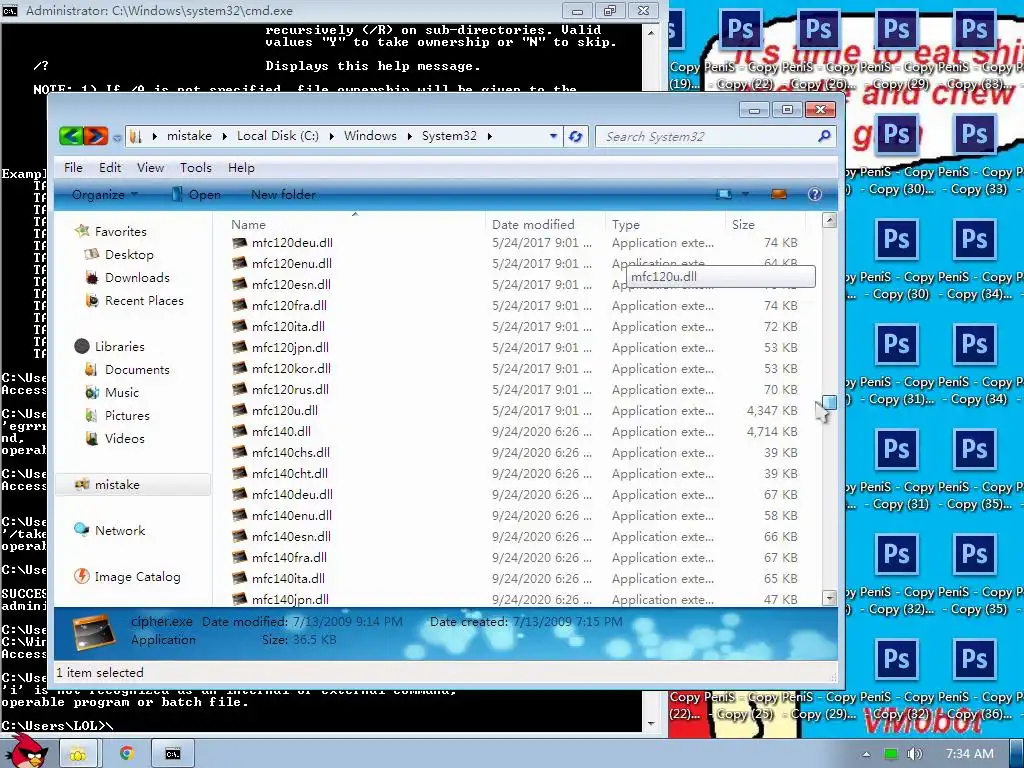
Task: Launch Chrome from the taskbar
Action: [127, 754]
